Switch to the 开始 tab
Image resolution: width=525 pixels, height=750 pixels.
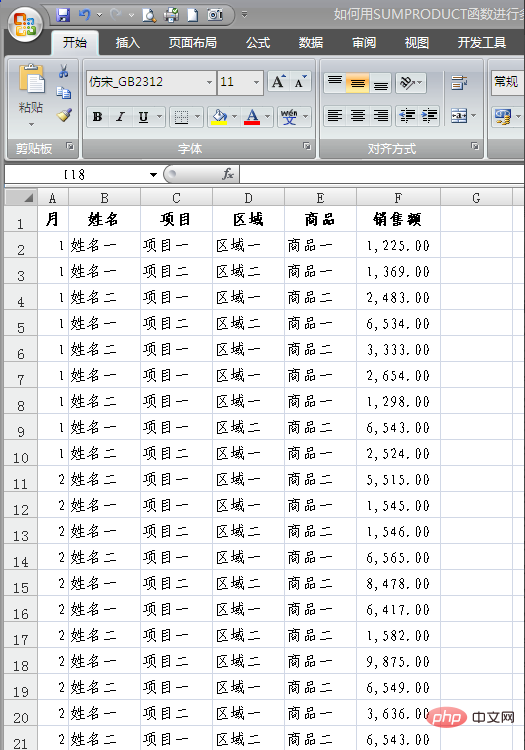[75, 43]
